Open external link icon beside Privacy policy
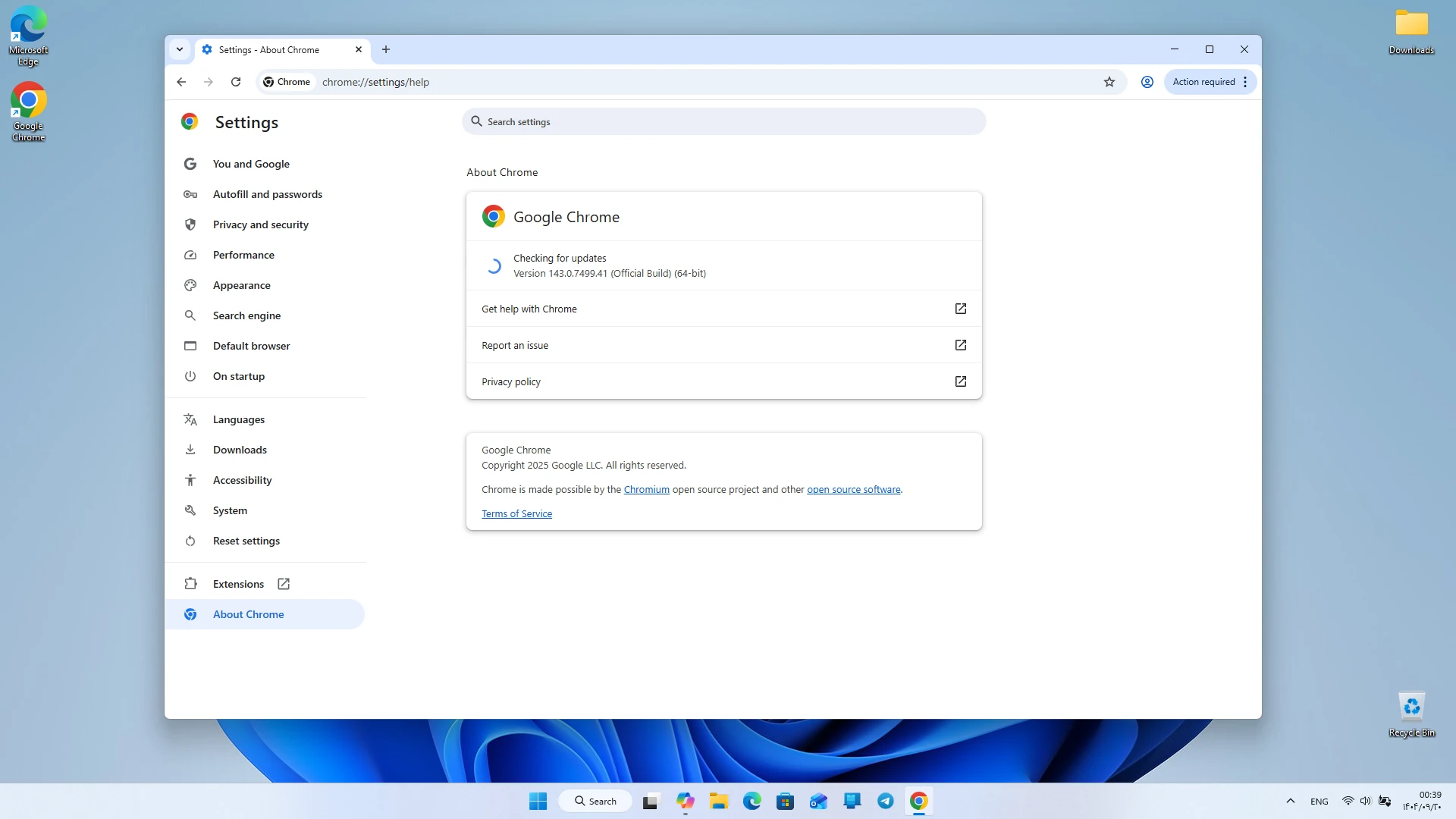1456x819 pixels. click(x=961, y=381)
